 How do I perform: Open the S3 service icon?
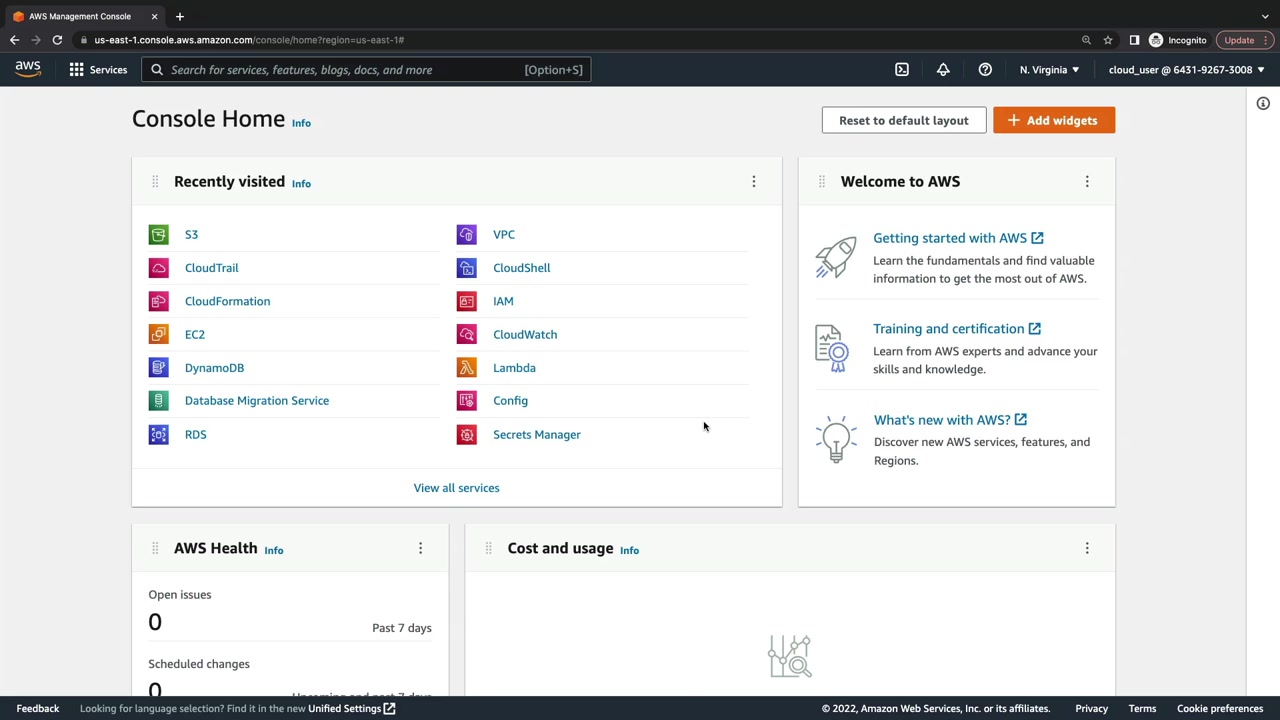click(158, 234)
